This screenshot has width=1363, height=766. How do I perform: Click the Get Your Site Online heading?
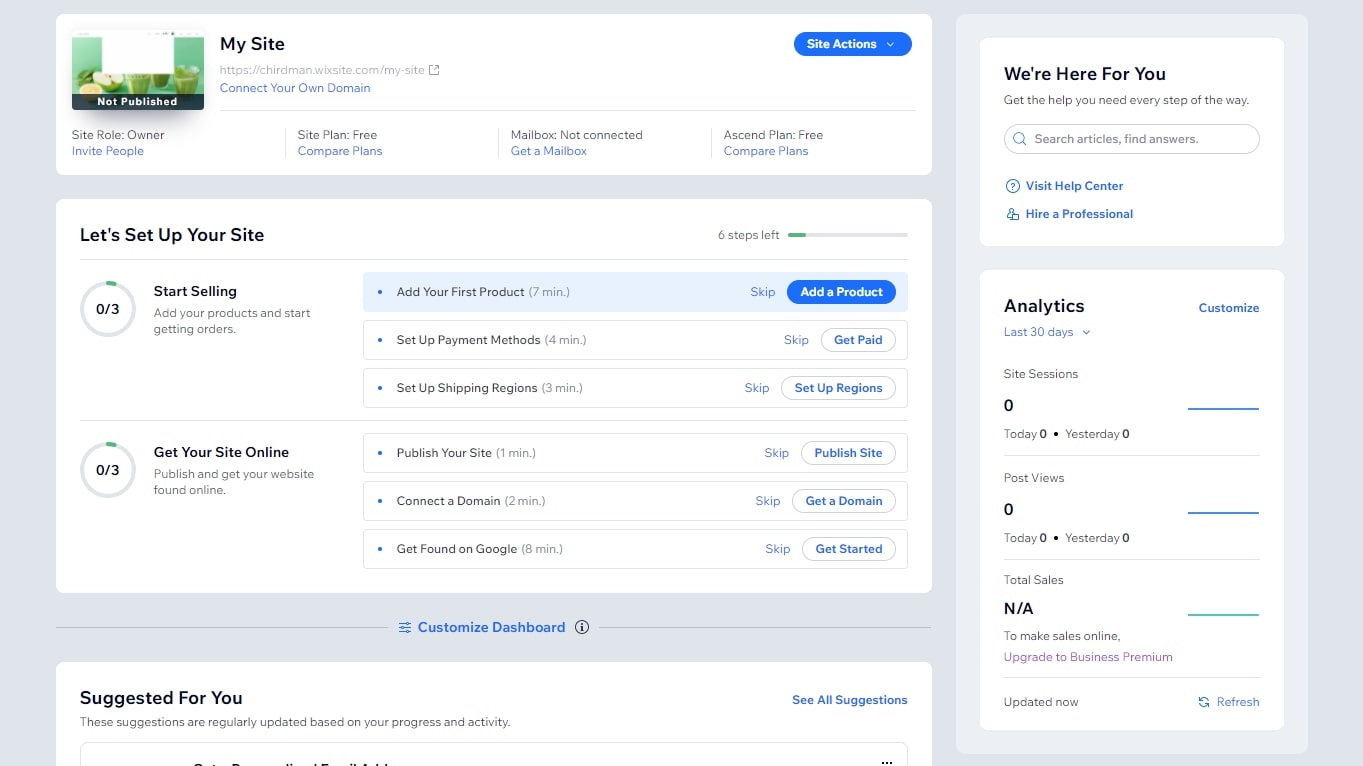point(221,452)
